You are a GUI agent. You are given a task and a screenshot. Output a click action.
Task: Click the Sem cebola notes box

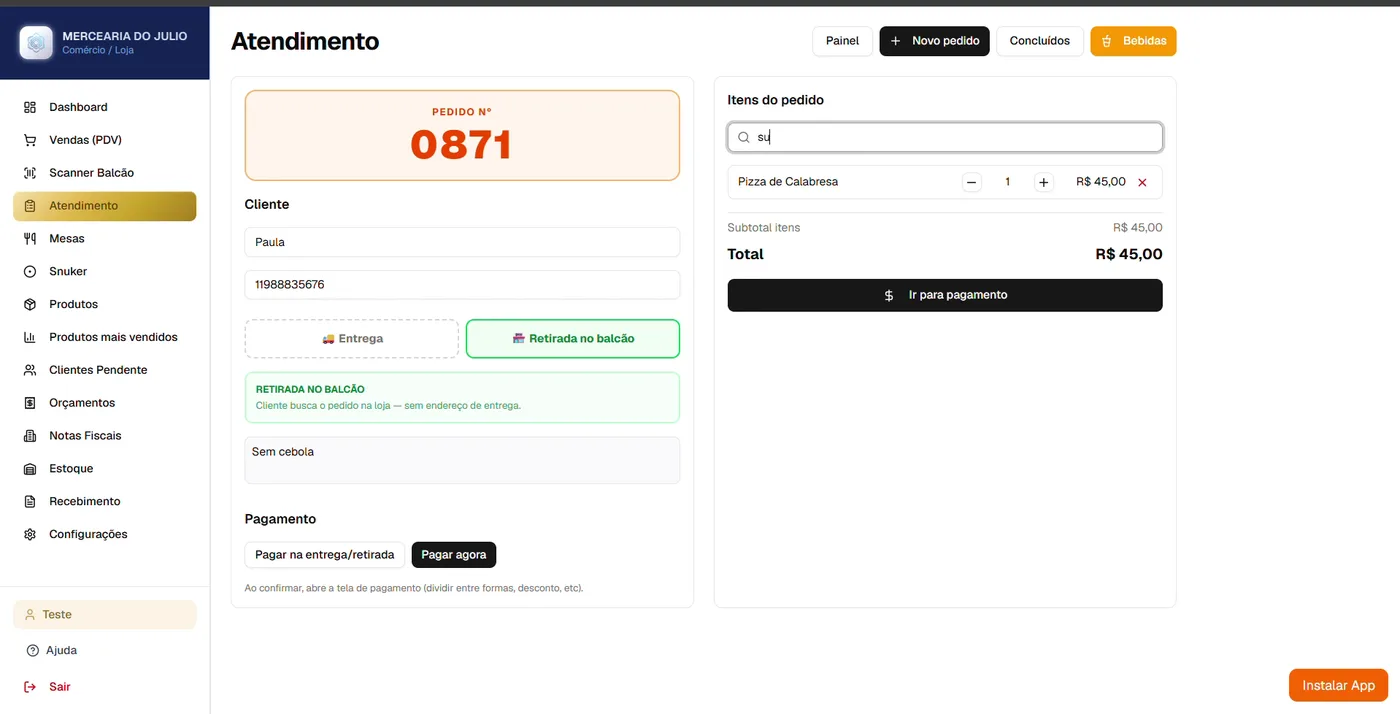click(x=462, y=460)
